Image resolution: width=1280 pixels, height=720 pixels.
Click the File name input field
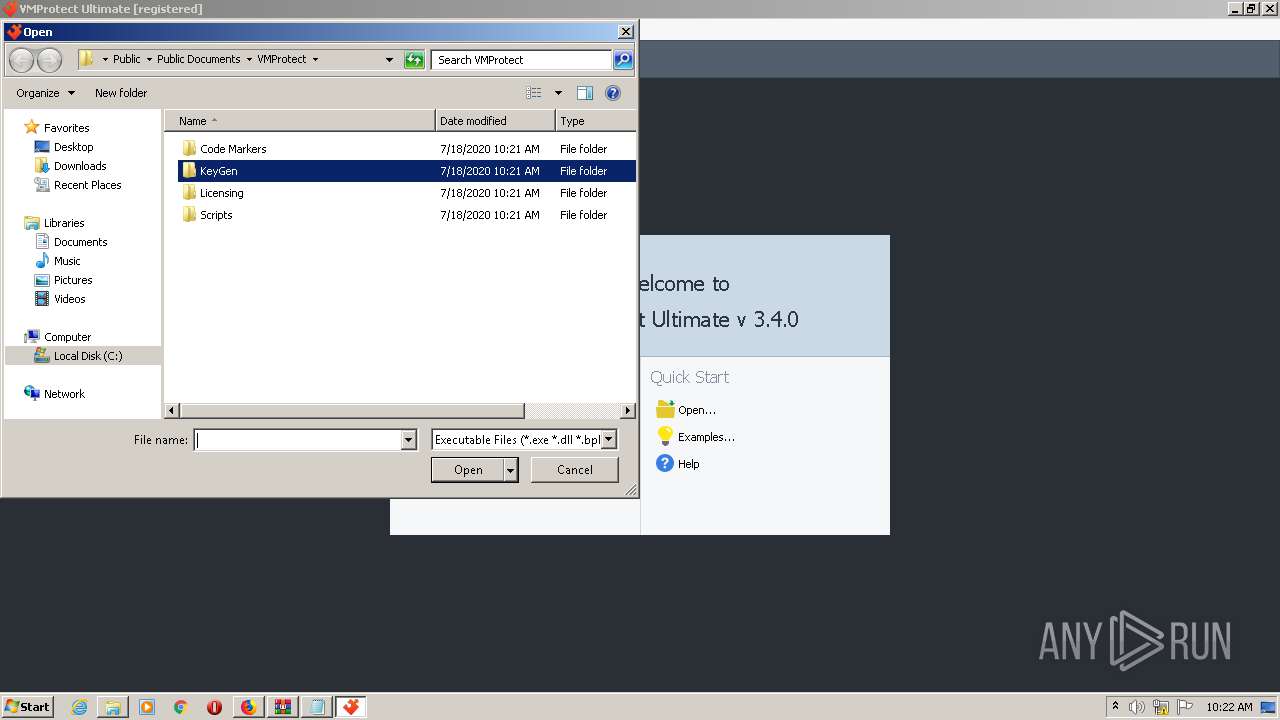pos(298,440)
